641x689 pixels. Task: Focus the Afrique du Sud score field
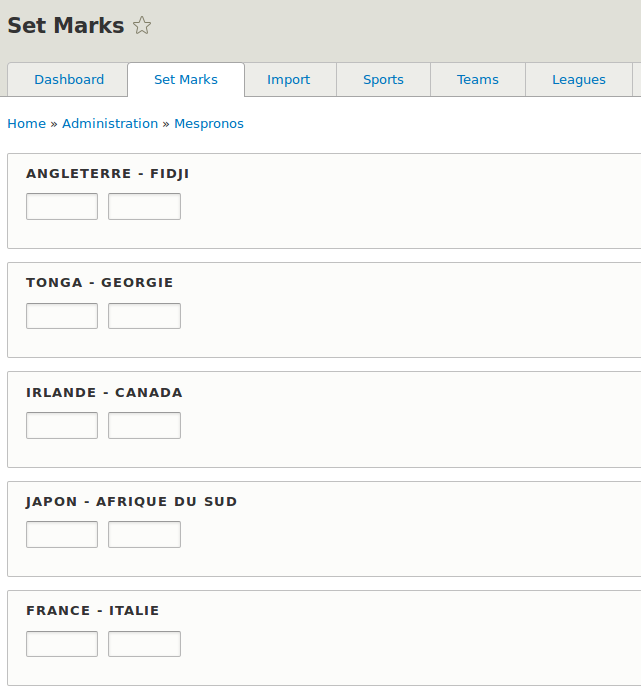pyautogui.click(x=144, y=534)
